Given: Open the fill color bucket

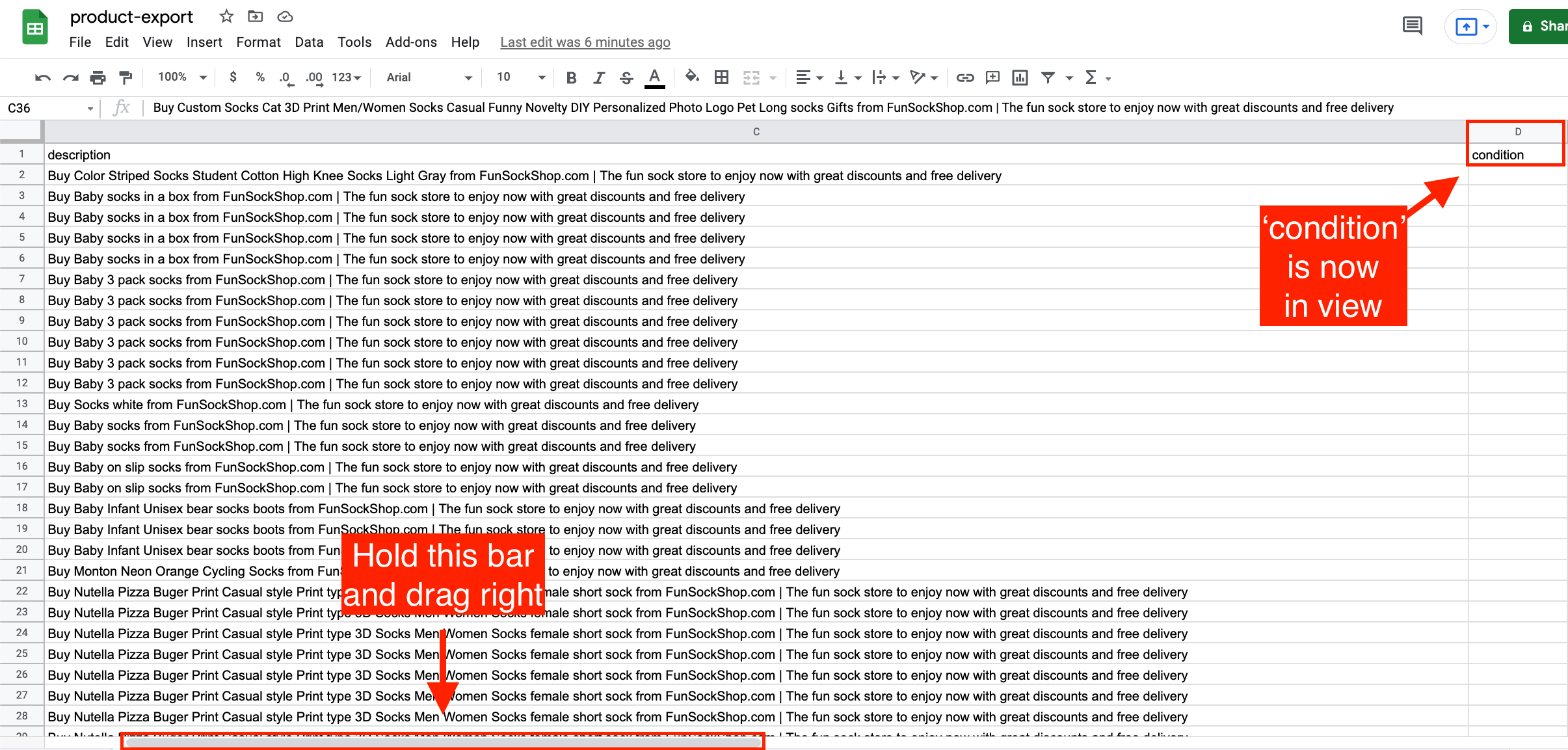Looking at the screenshot, I should coord(692,77).
